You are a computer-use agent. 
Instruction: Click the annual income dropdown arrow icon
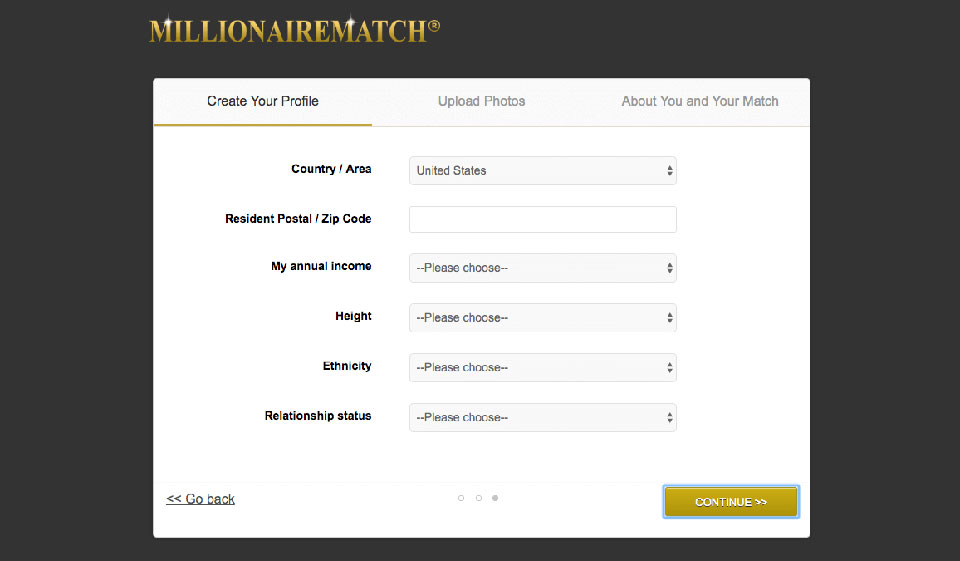pyautogui.click(x=669, y=268)
